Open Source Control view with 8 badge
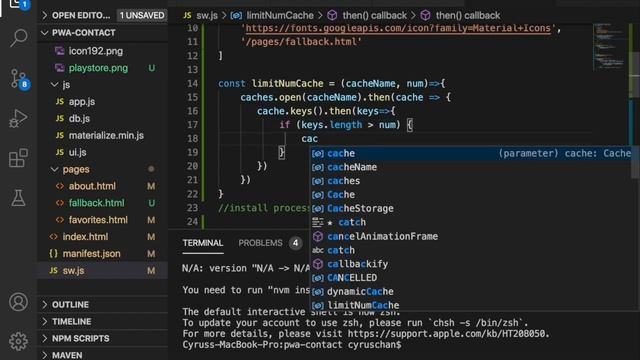The height and width of the screenshot is (360, 640). (x=18, y=78)
